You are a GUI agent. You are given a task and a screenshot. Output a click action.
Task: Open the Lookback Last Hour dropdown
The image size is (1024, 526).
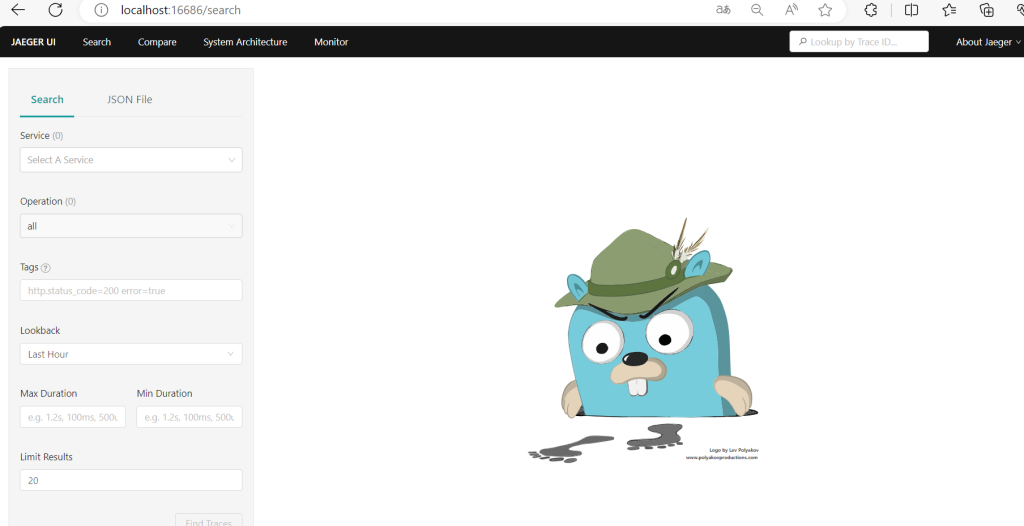point(131,354)
